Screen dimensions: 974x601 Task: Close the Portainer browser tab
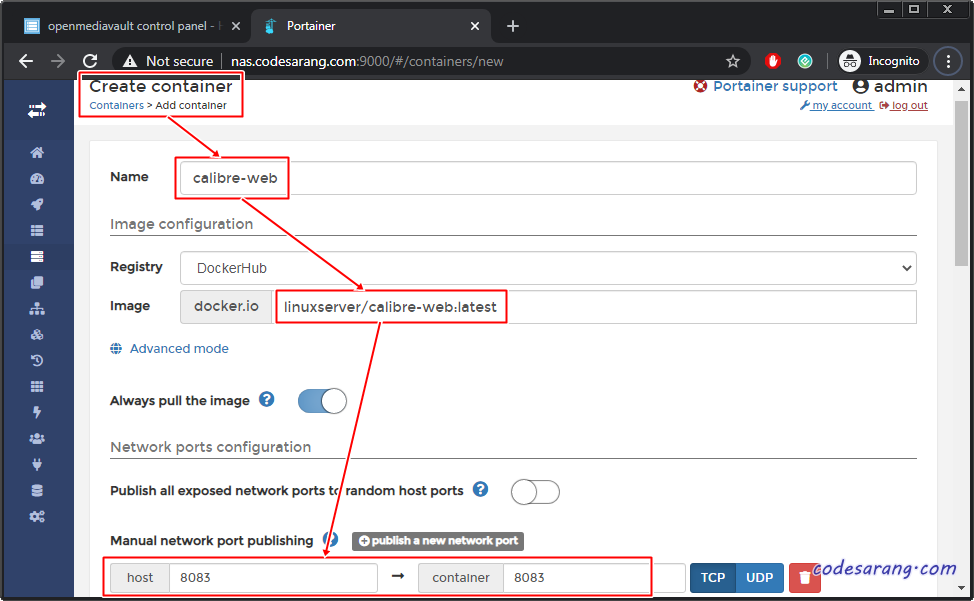click(475, 26)
